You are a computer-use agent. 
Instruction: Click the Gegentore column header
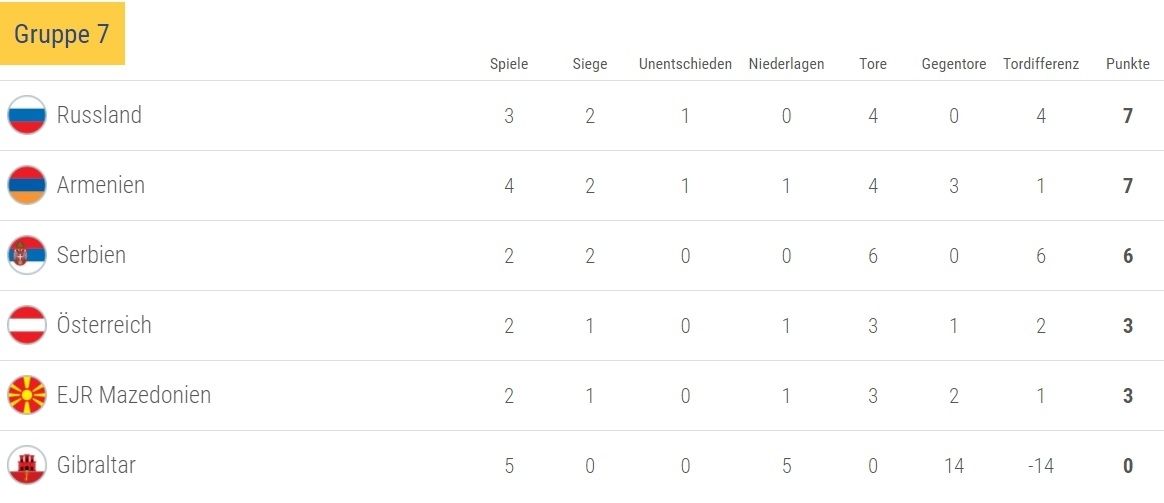[x=954, y=64]
